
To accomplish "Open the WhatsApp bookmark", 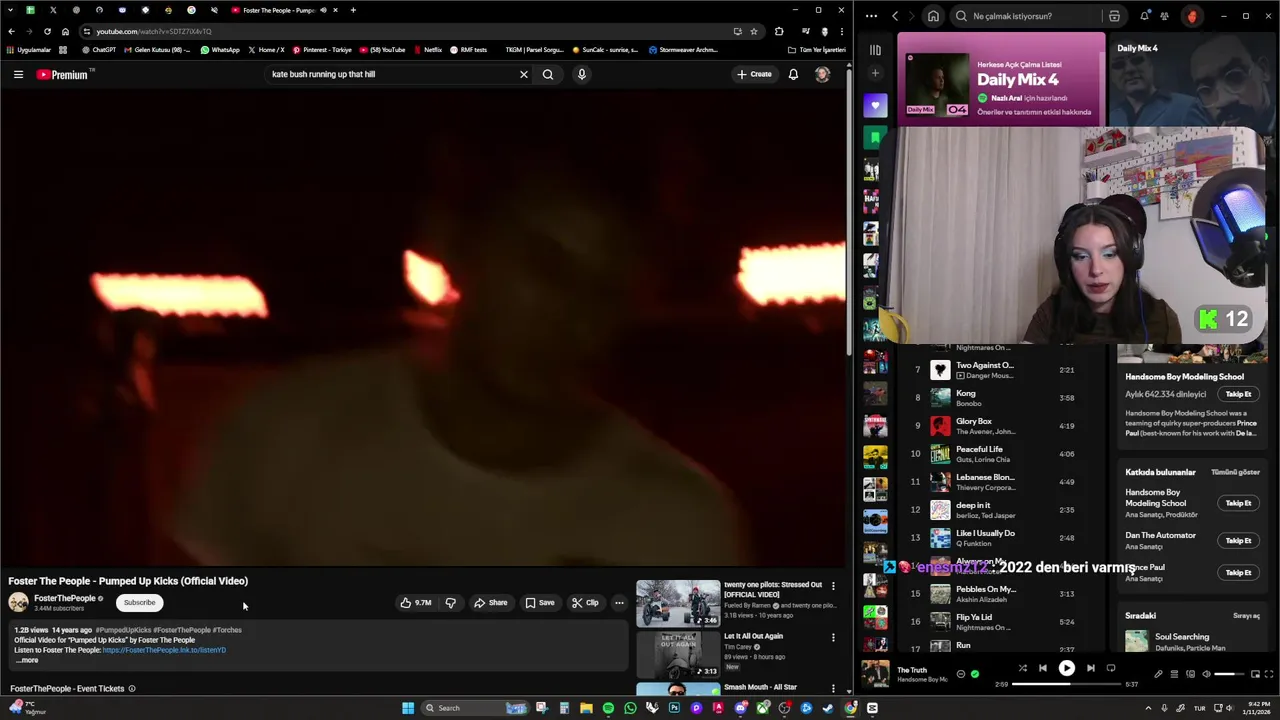I will pyautogui.click(x=220, y=49).
